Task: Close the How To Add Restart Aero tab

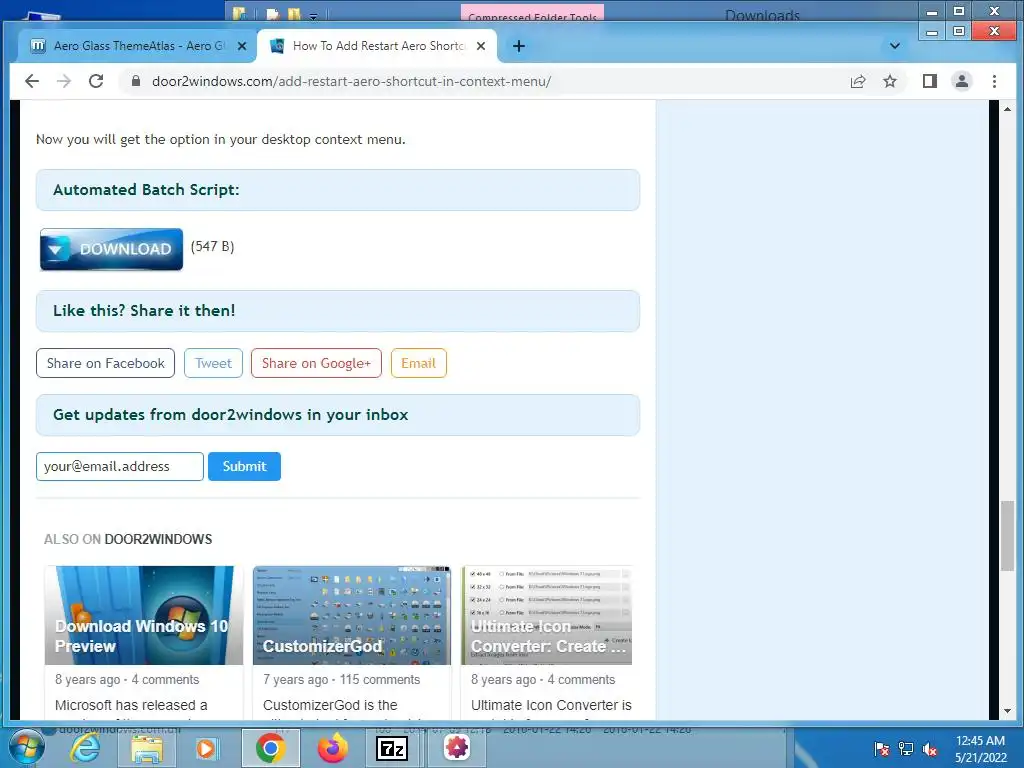Action: coord(481,46)
